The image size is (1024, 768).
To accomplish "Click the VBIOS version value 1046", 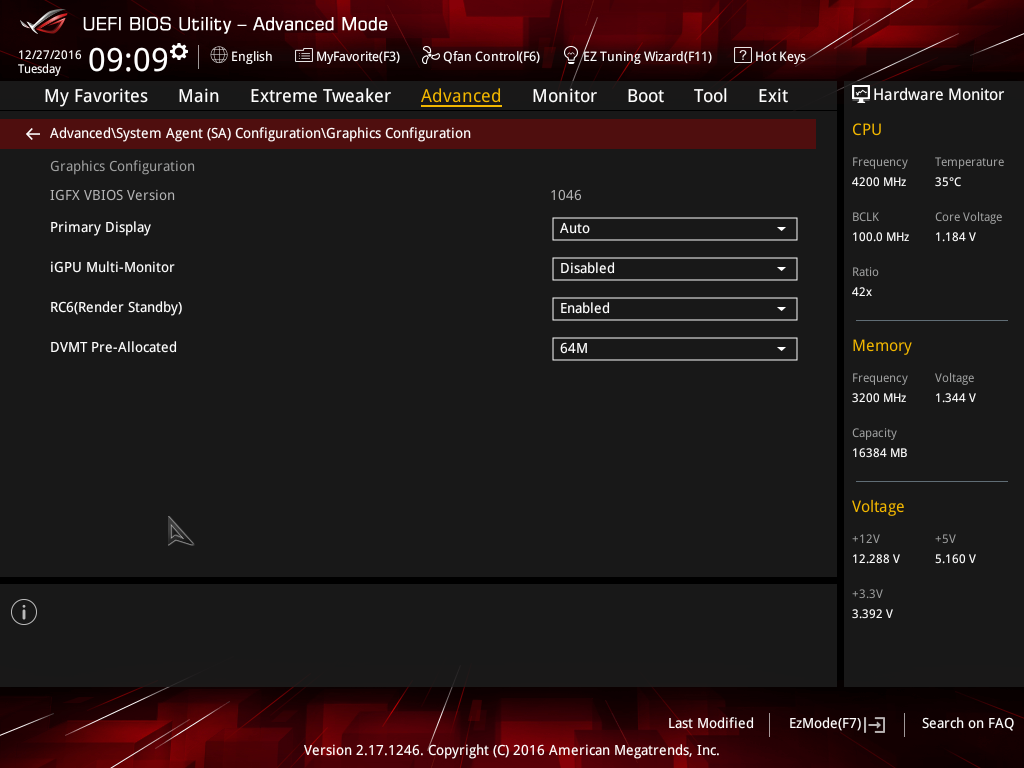I will [566, 195].
